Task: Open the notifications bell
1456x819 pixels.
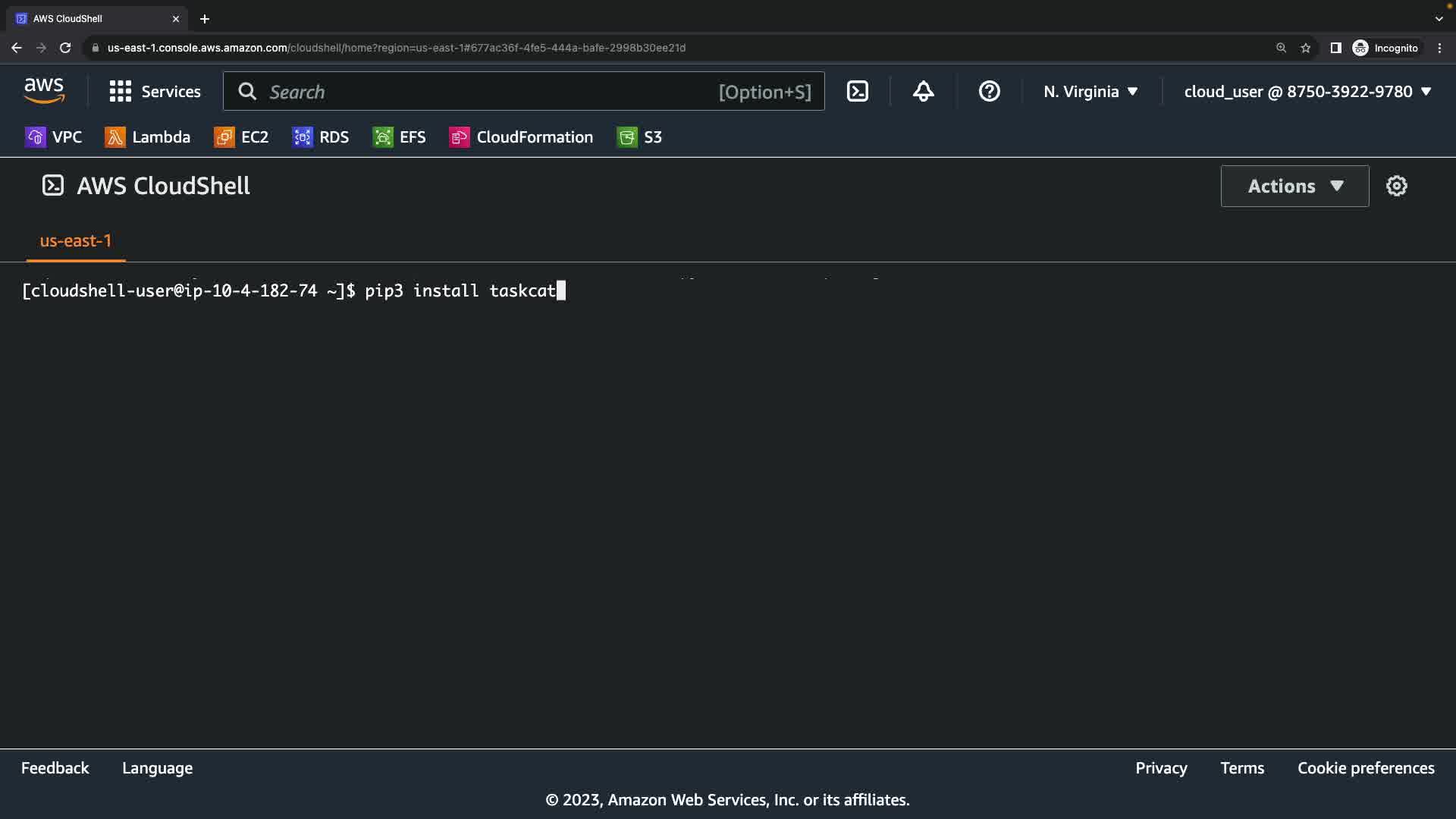Action: [923, 92]
